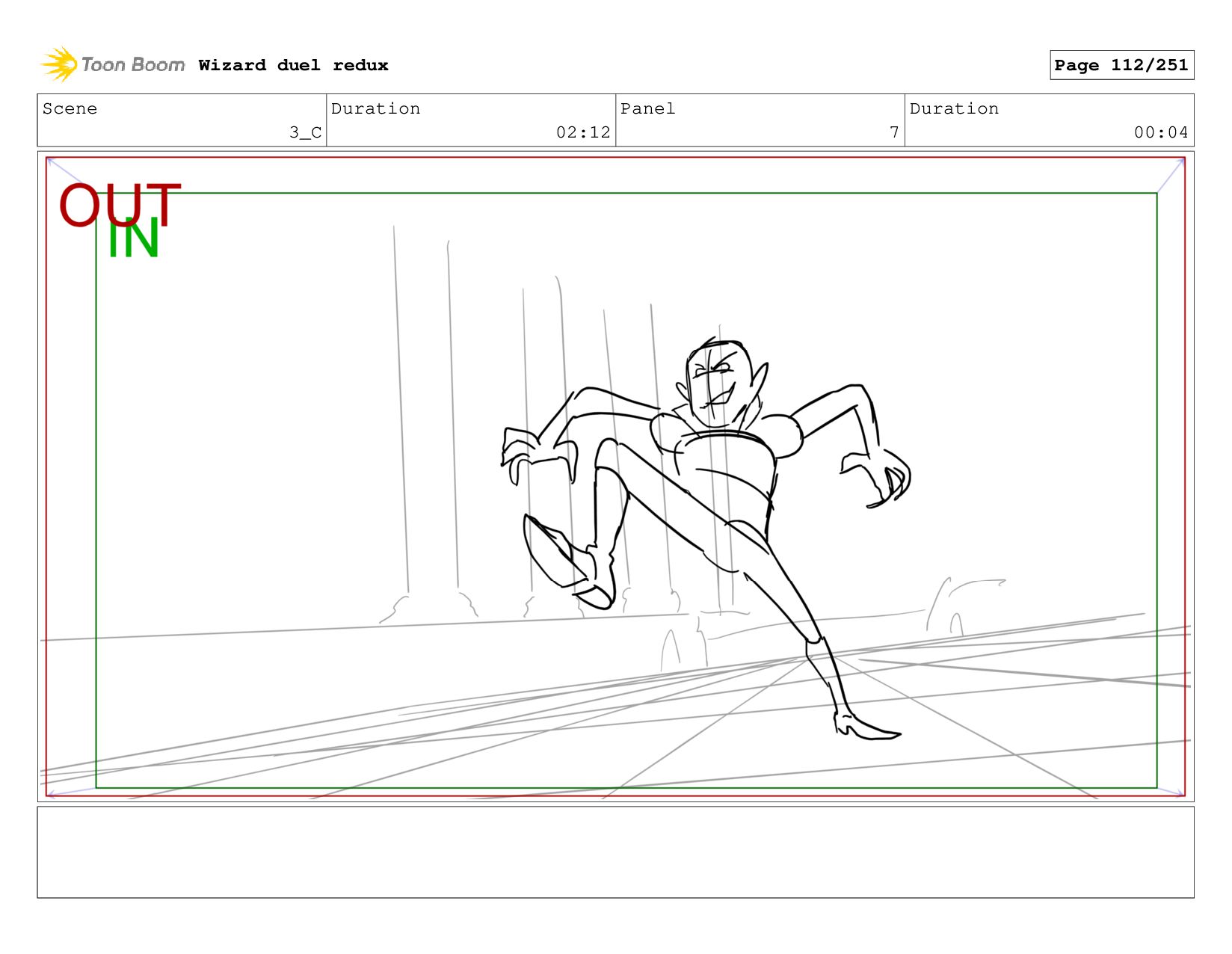Click the storyboard panel character sketch
This screenshot has height=954, width=1232.
[706, 538]
